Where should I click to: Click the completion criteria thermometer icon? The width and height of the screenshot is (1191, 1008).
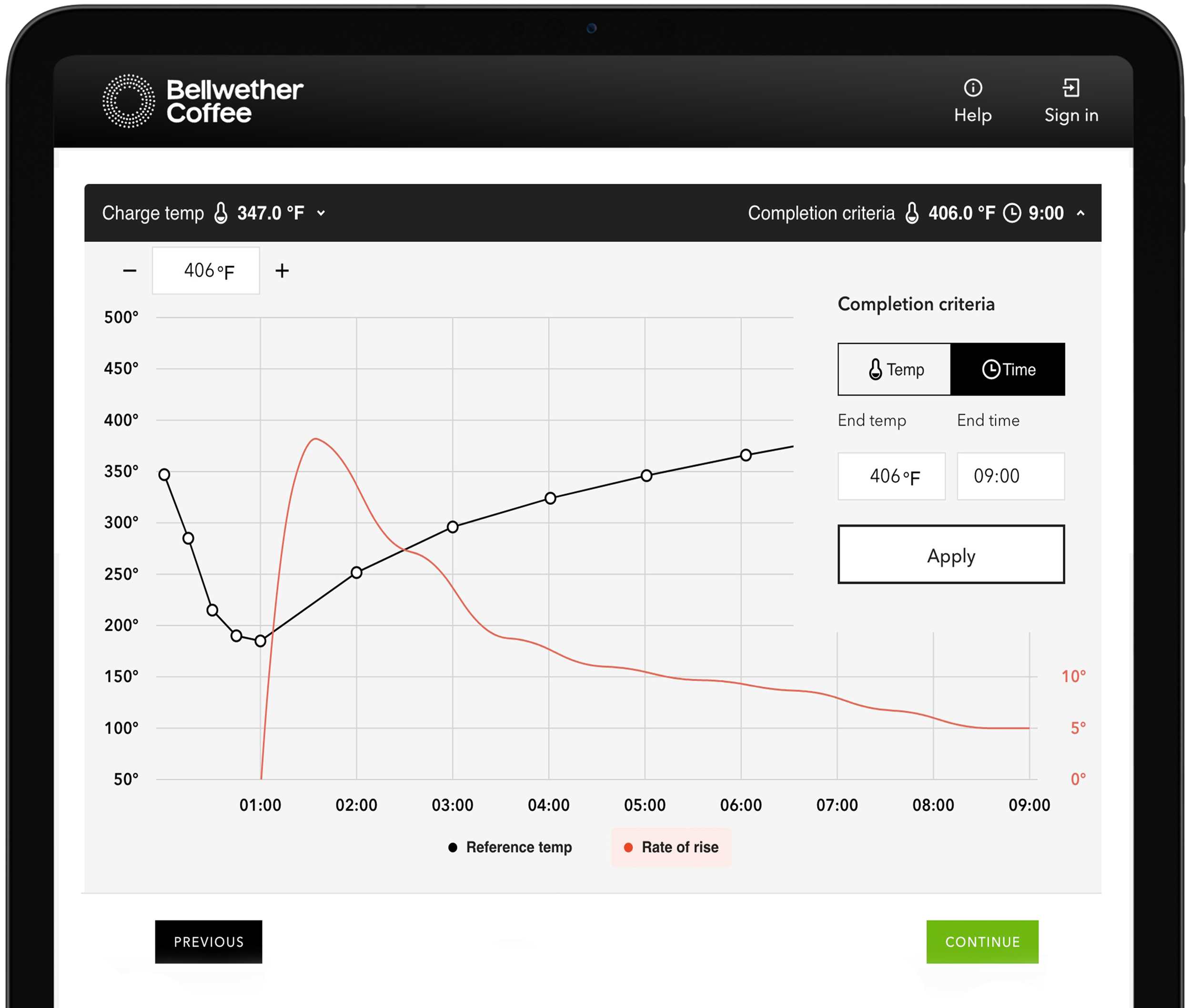click(911, 212)
